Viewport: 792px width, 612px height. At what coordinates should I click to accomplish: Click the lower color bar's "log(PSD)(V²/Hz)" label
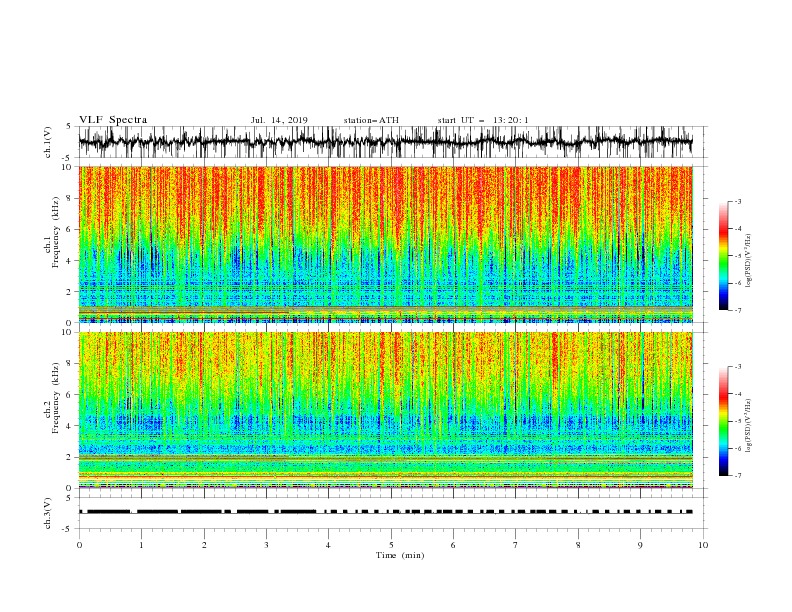click(x=748, y=426)
